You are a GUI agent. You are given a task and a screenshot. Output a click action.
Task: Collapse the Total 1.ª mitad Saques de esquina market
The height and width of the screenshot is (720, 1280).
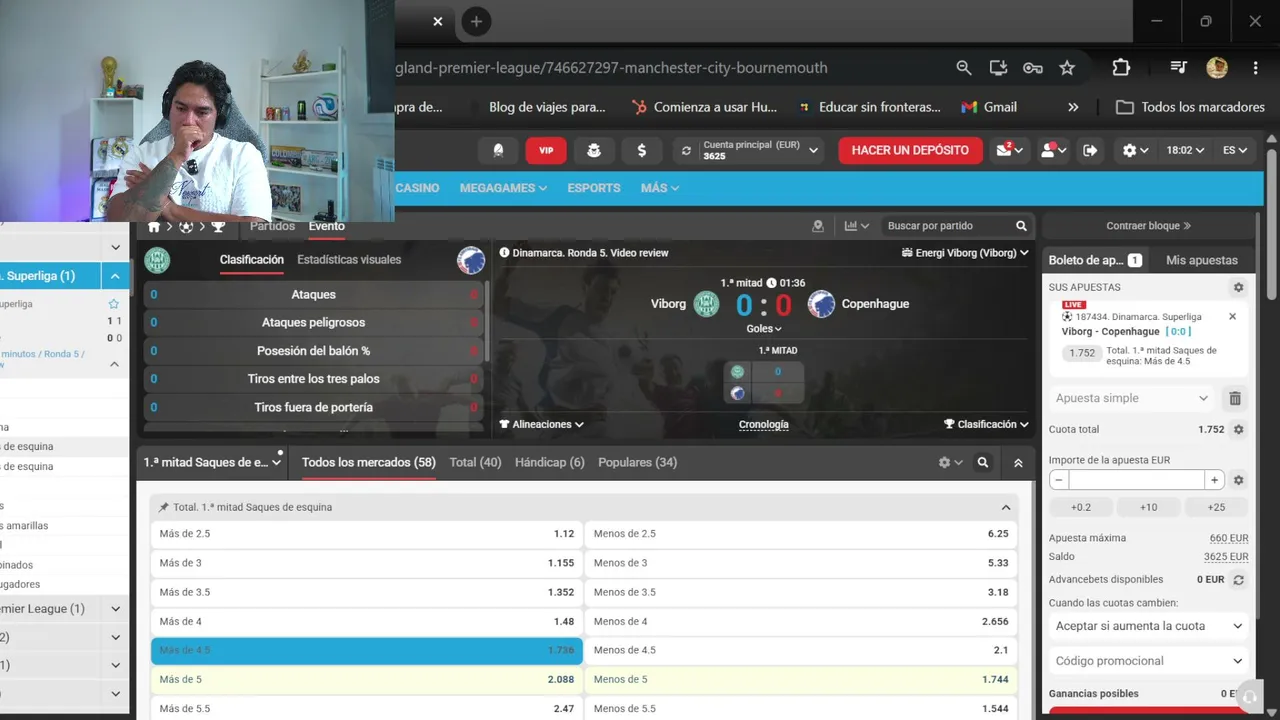point(1006,507)
